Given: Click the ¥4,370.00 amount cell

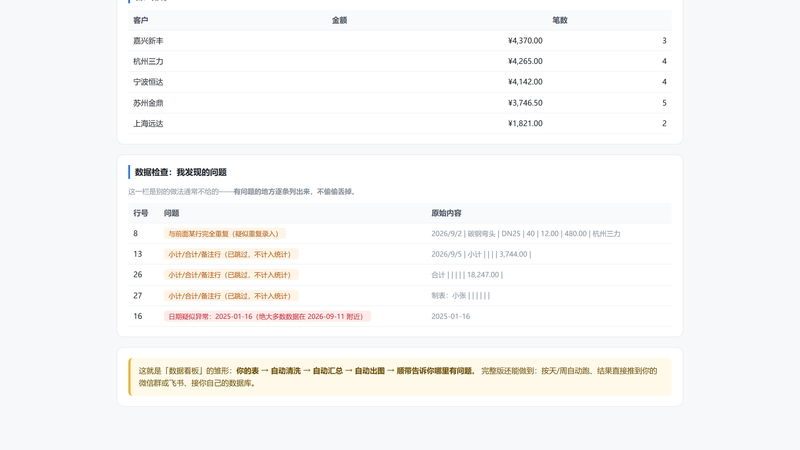Looking at the screenshot, I should click(525, 41).
